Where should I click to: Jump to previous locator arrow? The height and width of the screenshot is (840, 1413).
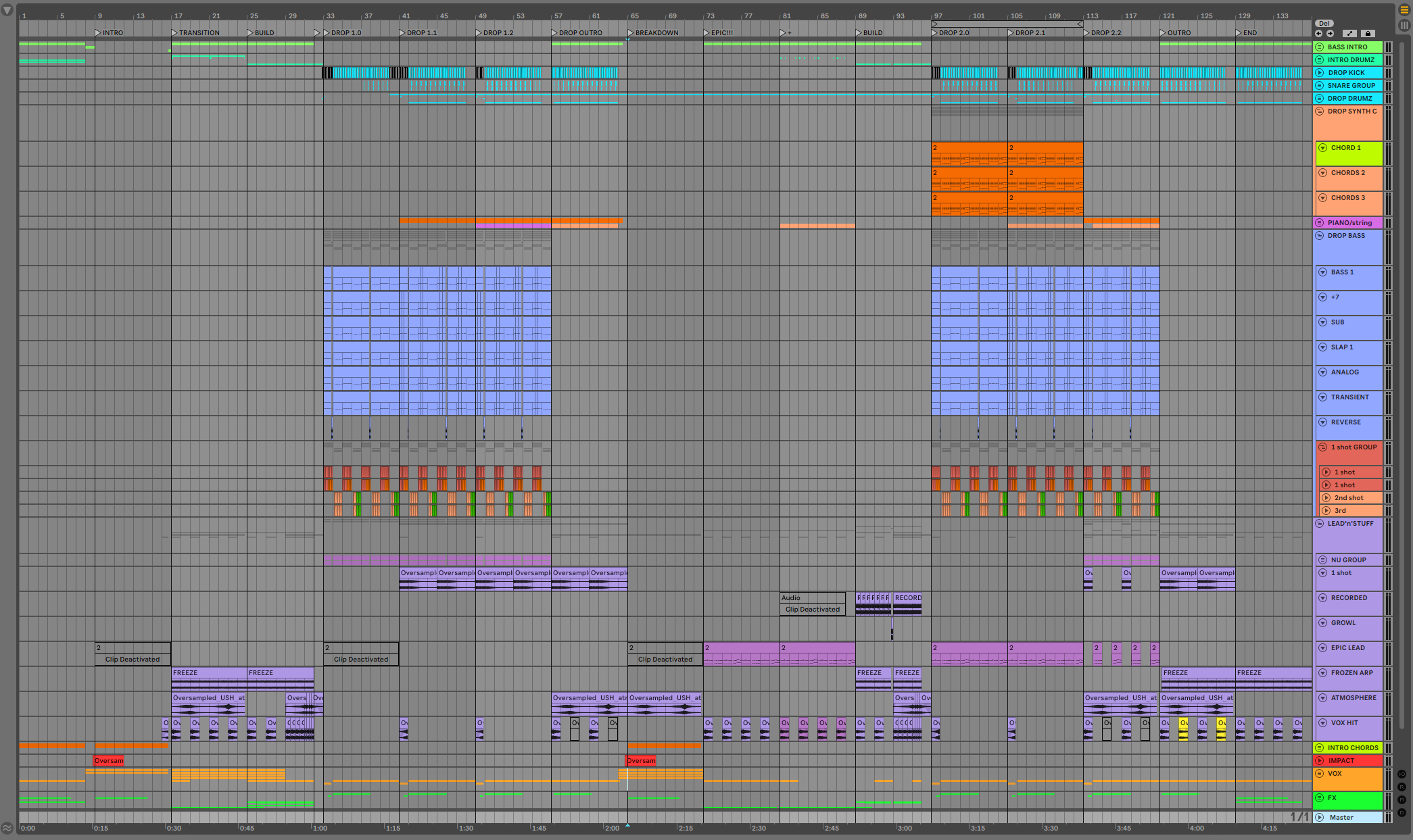point(1318,33)
